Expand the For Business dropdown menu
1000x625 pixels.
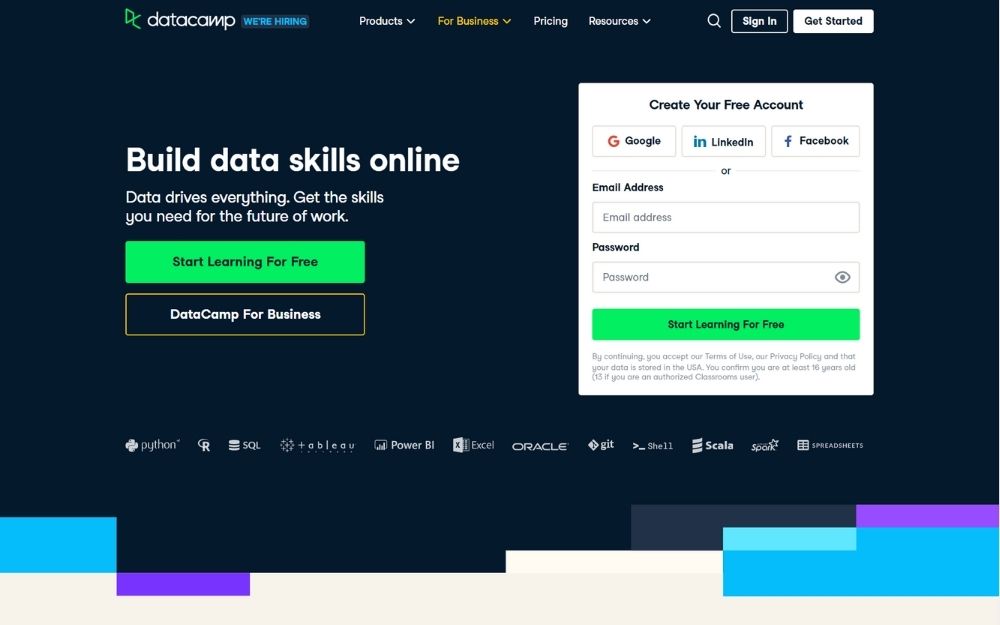click(x=474, y=21)
